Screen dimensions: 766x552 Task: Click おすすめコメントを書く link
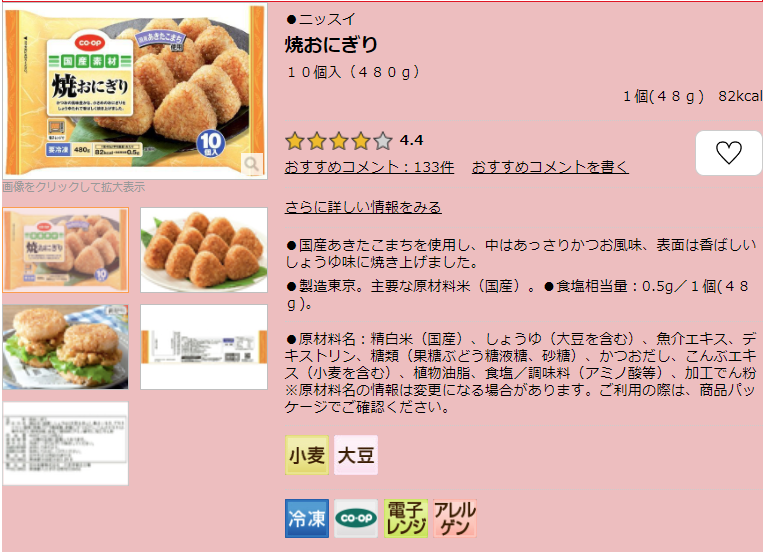point(550,167)
